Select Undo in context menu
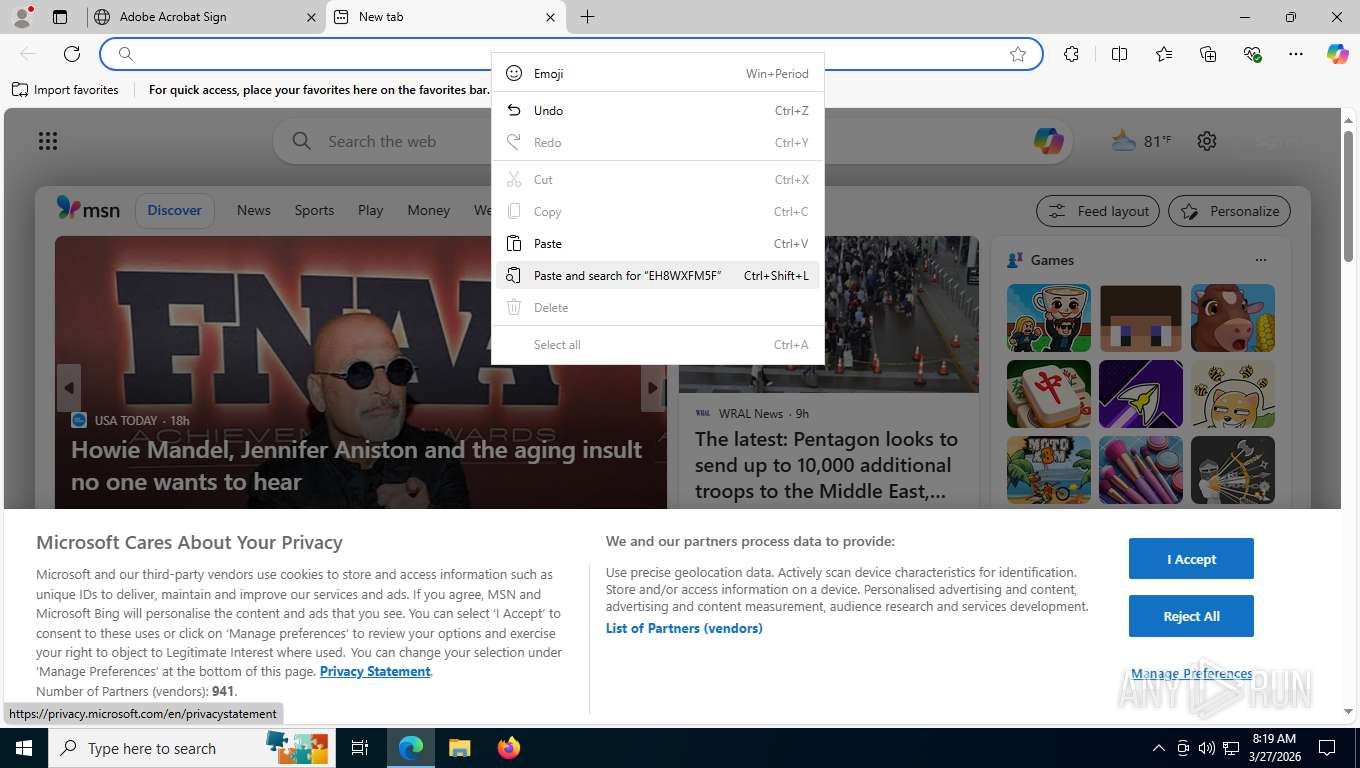This screenshot has height=768, width=1360. tap(658, 111)
